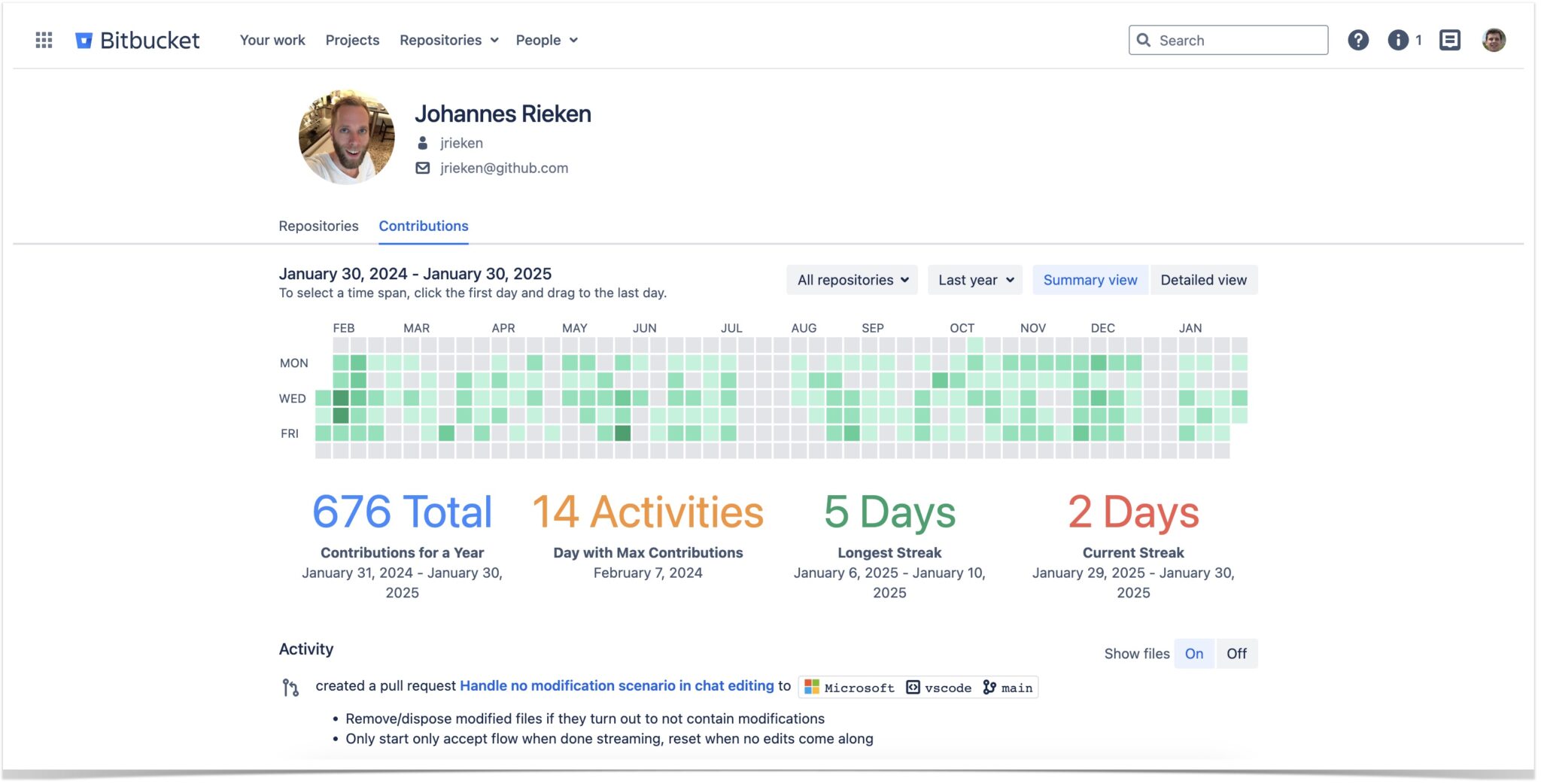
Task: Click the Bitbucket logo
Action: coord(138,40)
